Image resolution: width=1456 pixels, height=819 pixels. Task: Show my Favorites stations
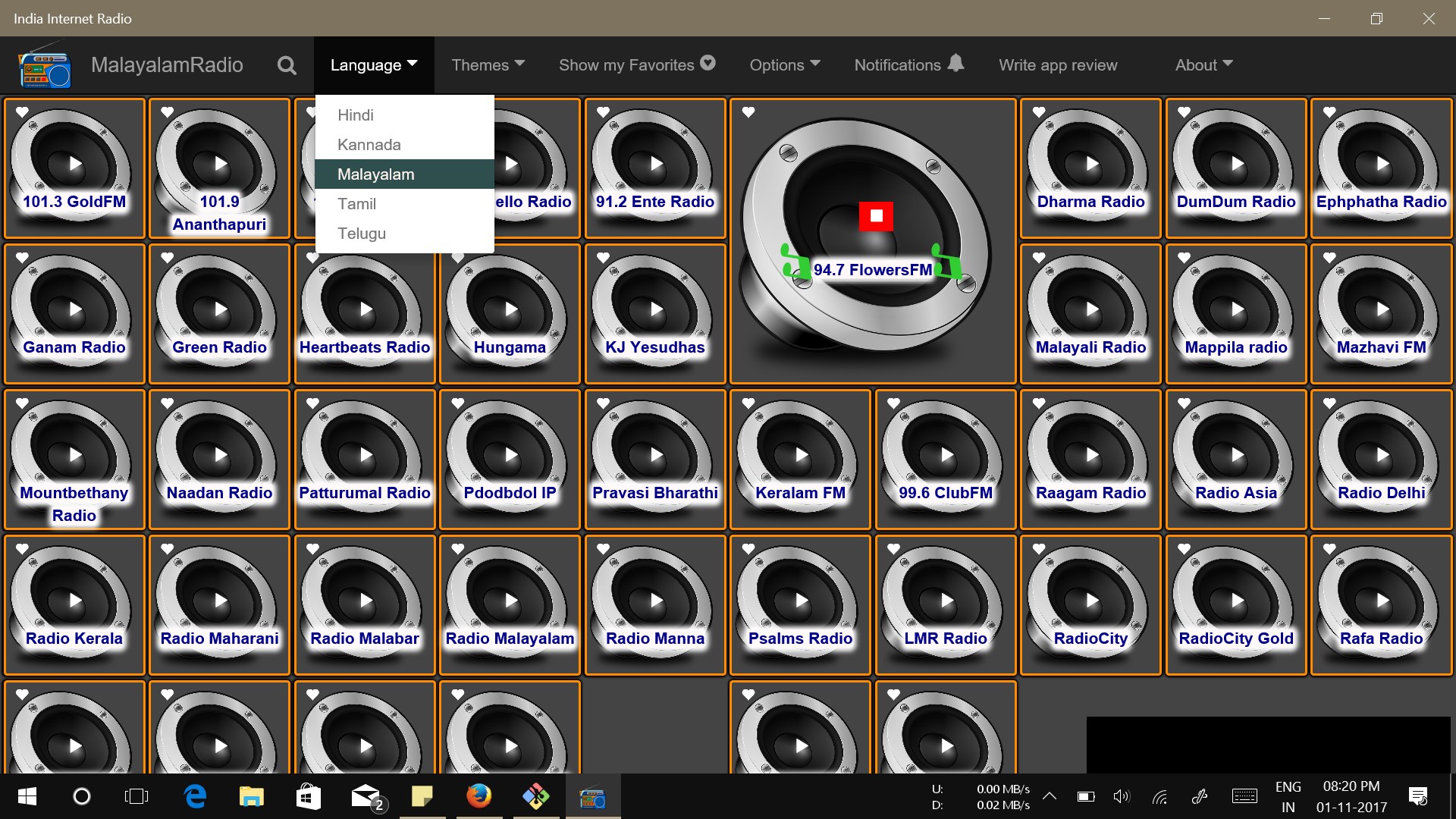coord(636,65)
